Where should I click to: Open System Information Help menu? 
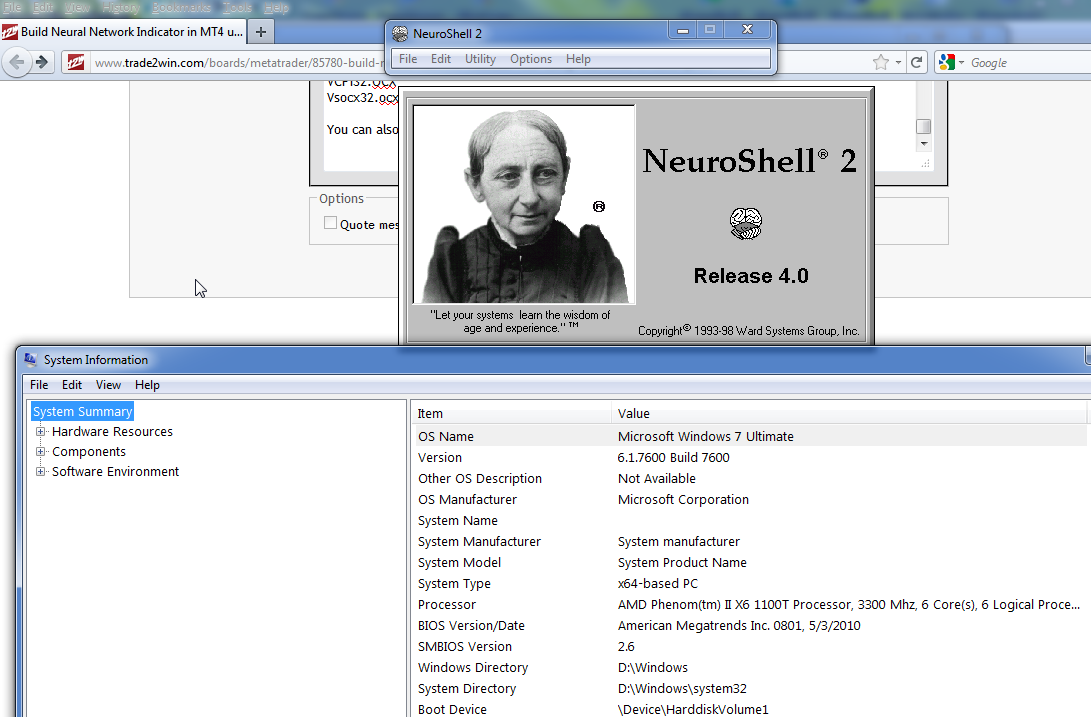click(x=148, y=385)
